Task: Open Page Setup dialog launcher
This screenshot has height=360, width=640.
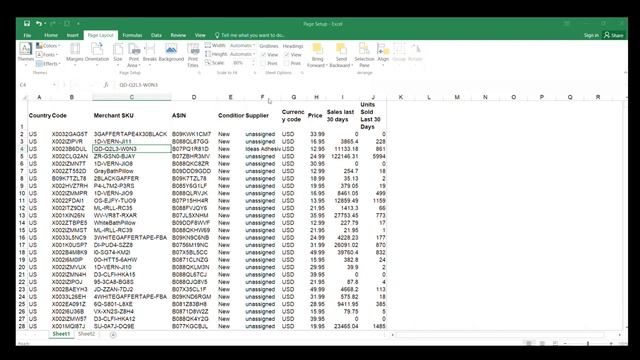Action: point(199,73)
